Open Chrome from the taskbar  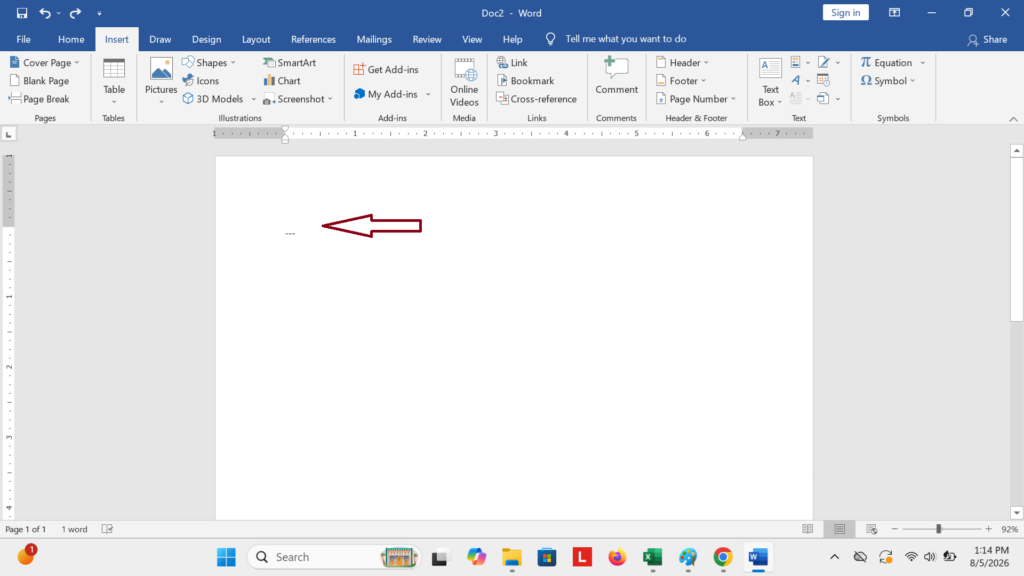[722, 557]
